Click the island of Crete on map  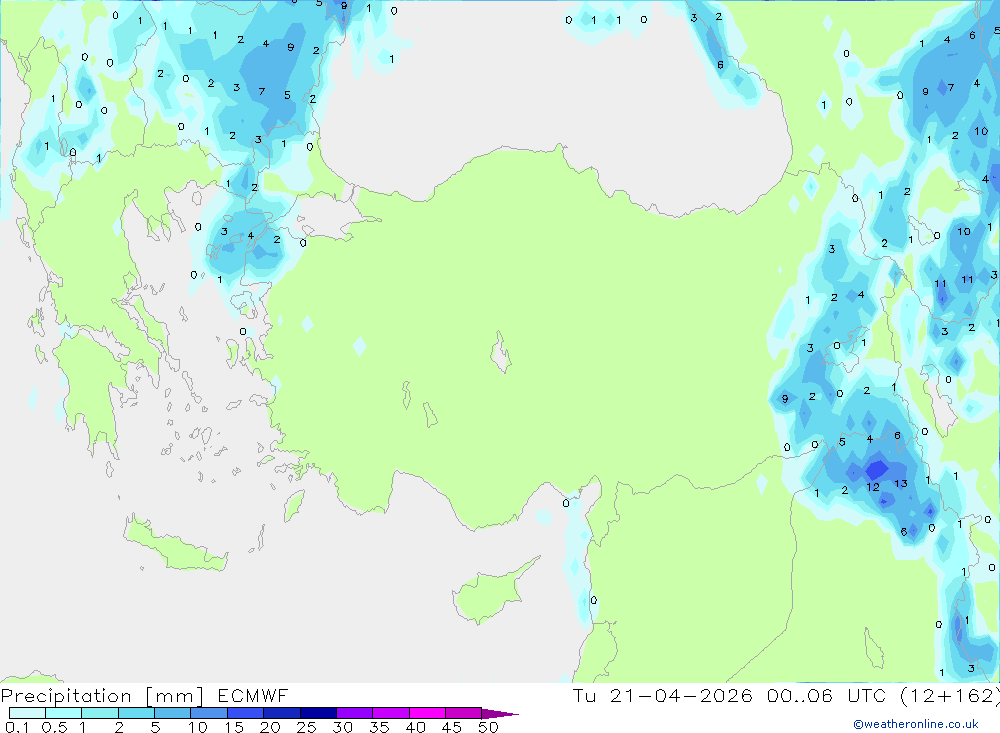(x=175, y=545)
